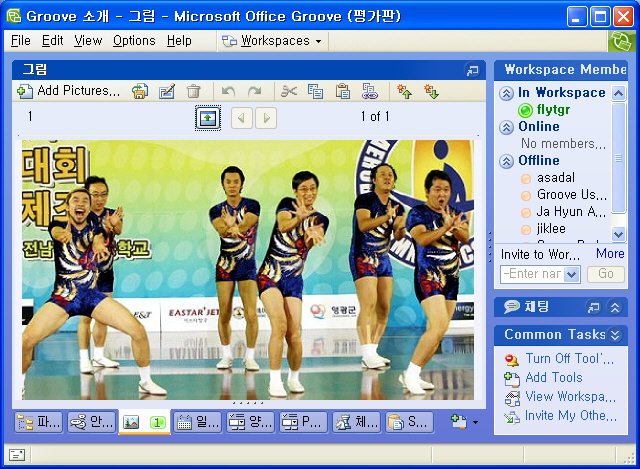This screenshot has height=469, width=640.
Task: Click the scissors cut icon
Action: [289, 91]
